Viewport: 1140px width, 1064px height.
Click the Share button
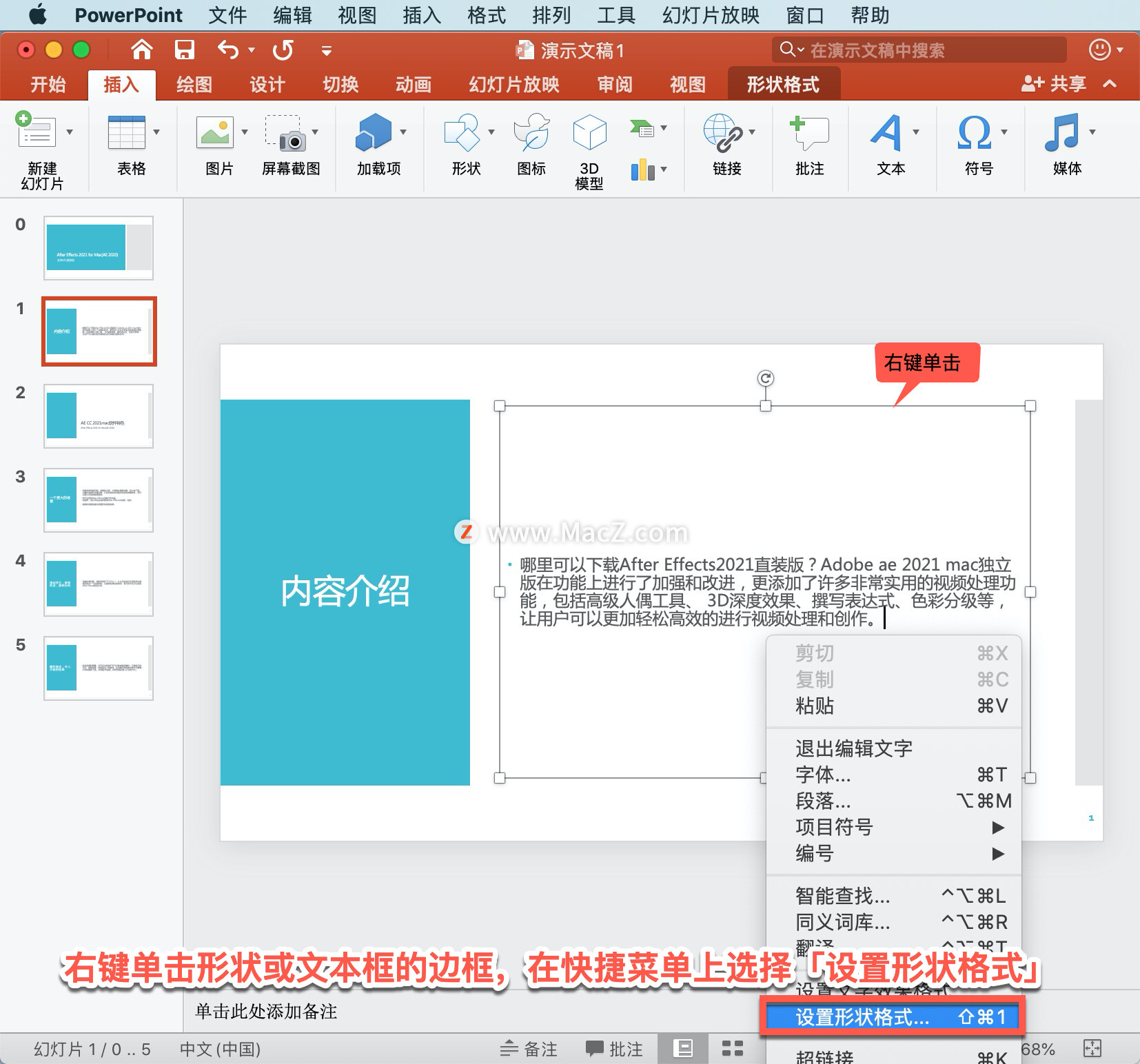1053,84
